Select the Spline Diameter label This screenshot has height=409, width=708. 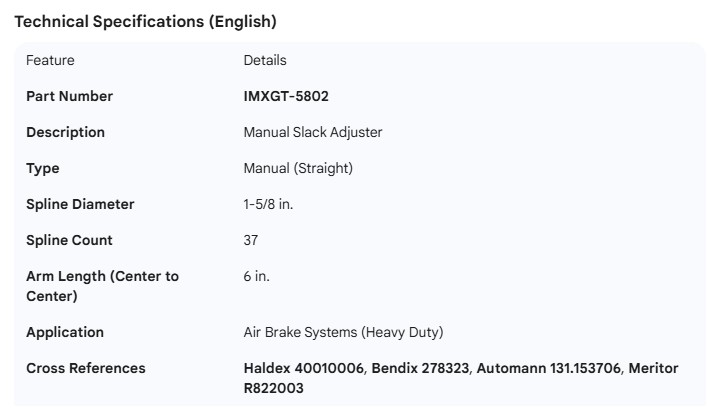tap(80, 204)
